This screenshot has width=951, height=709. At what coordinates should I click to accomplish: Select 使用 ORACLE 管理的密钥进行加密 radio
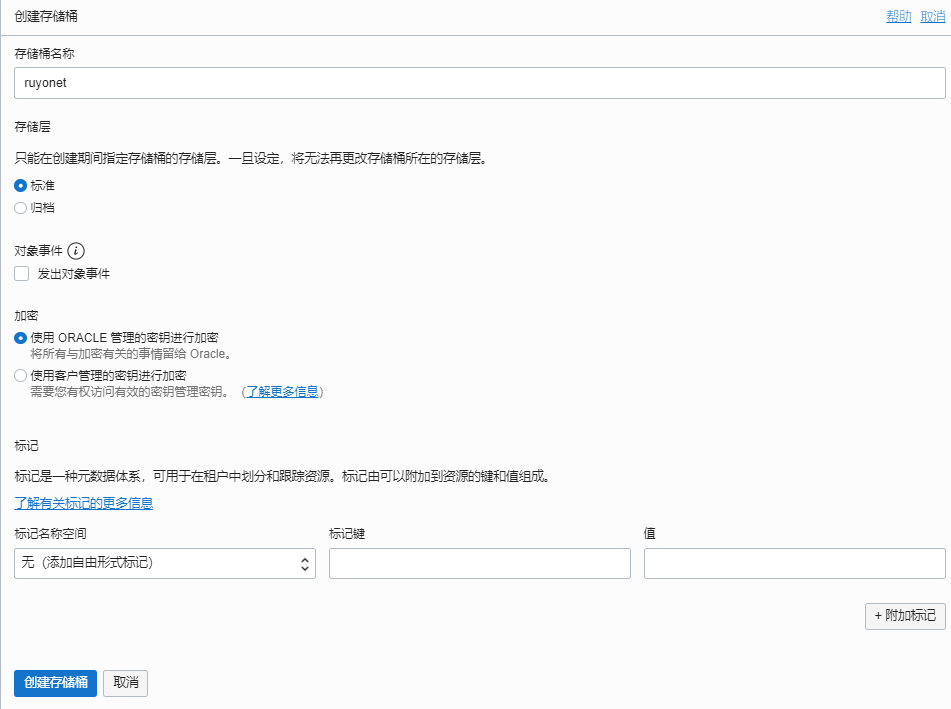[21, 338]
